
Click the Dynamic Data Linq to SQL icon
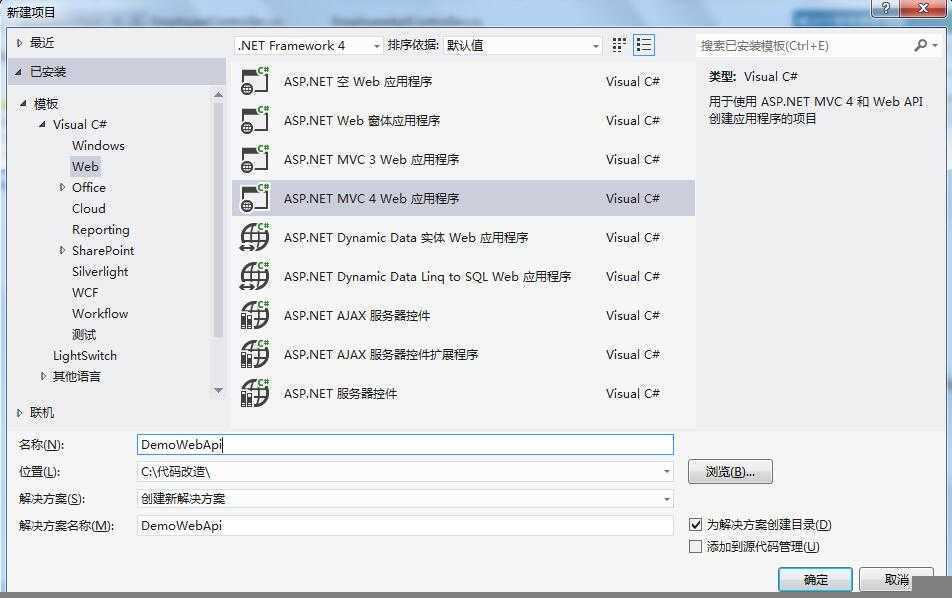(255, 276)
